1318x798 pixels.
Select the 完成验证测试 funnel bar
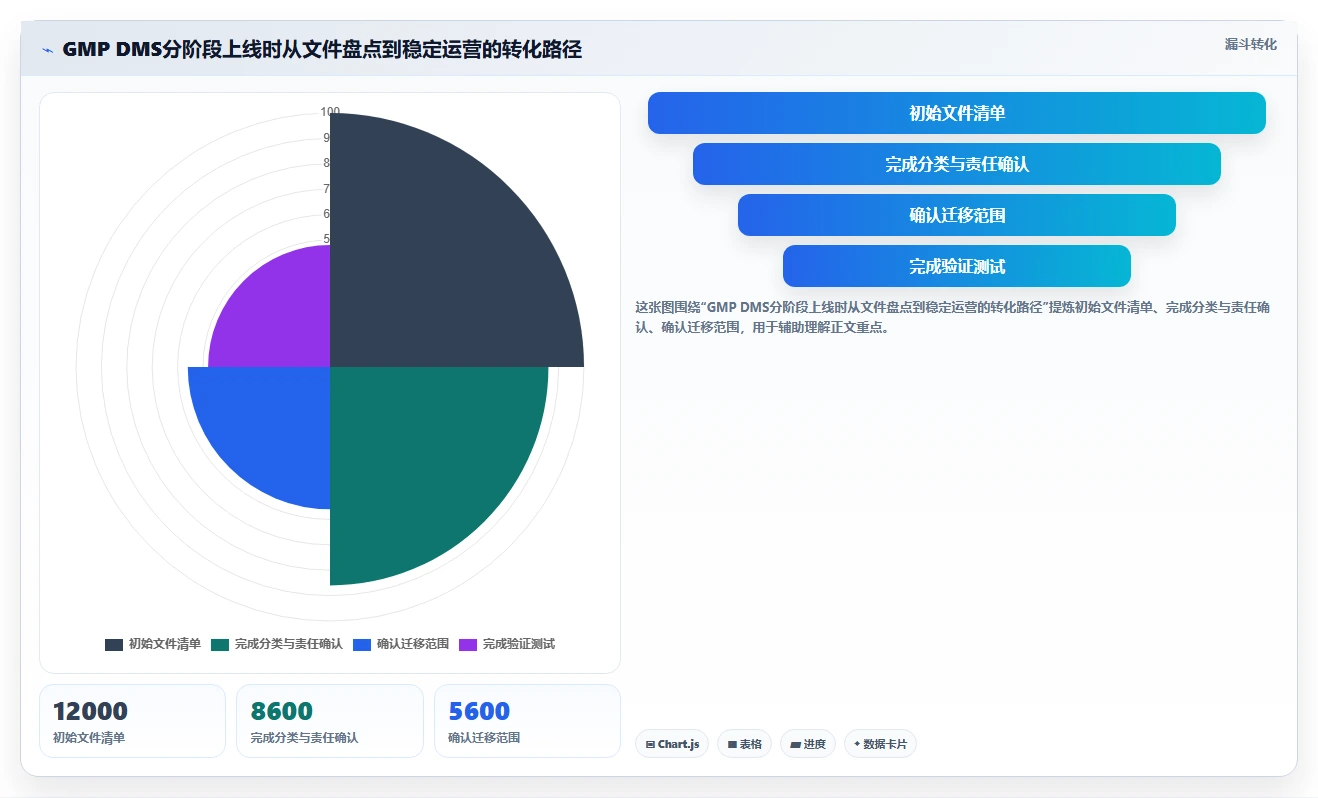click(x=957, y=266)
